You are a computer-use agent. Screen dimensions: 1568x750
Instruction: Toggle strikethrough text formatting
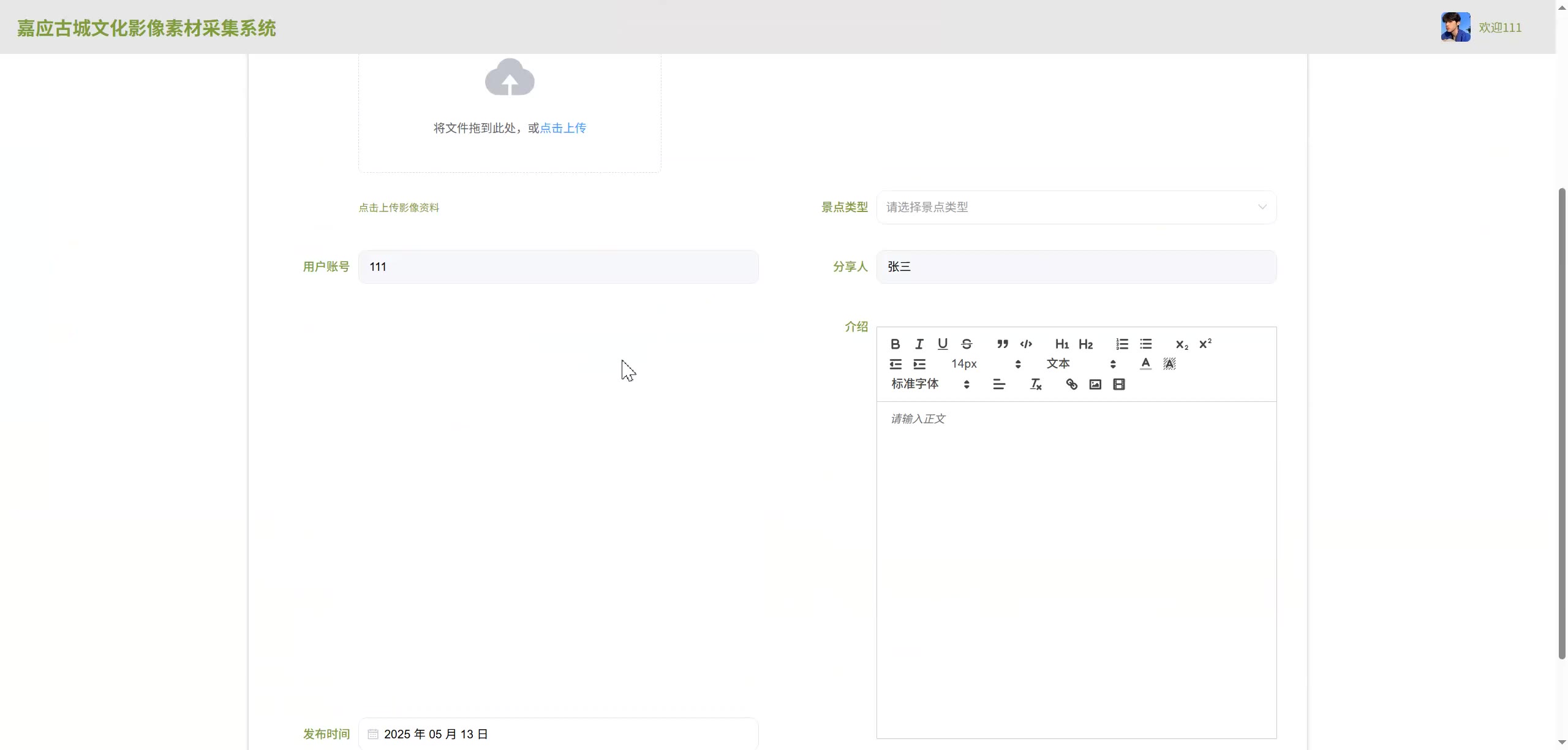pyautogui.click(x=967, y=344)
